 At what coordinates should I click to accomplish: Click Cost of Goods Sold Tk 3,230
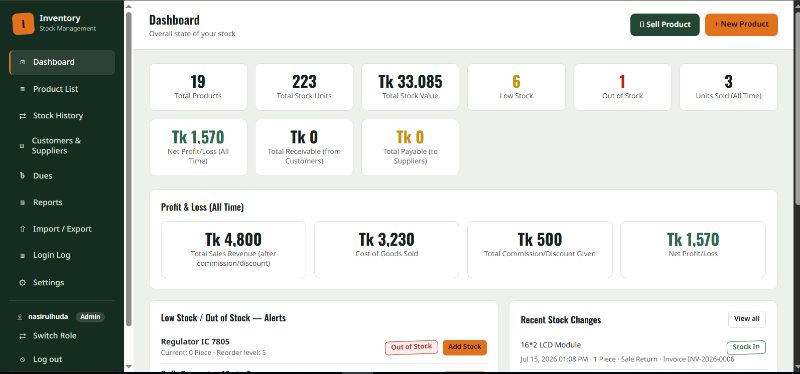tap(387, 250)
